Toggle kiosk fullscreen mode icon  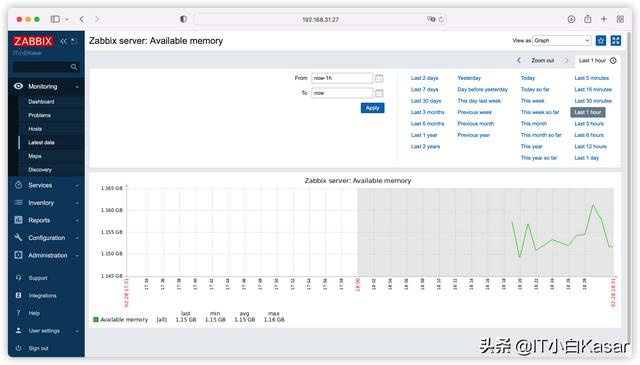[x=616, y=40]
